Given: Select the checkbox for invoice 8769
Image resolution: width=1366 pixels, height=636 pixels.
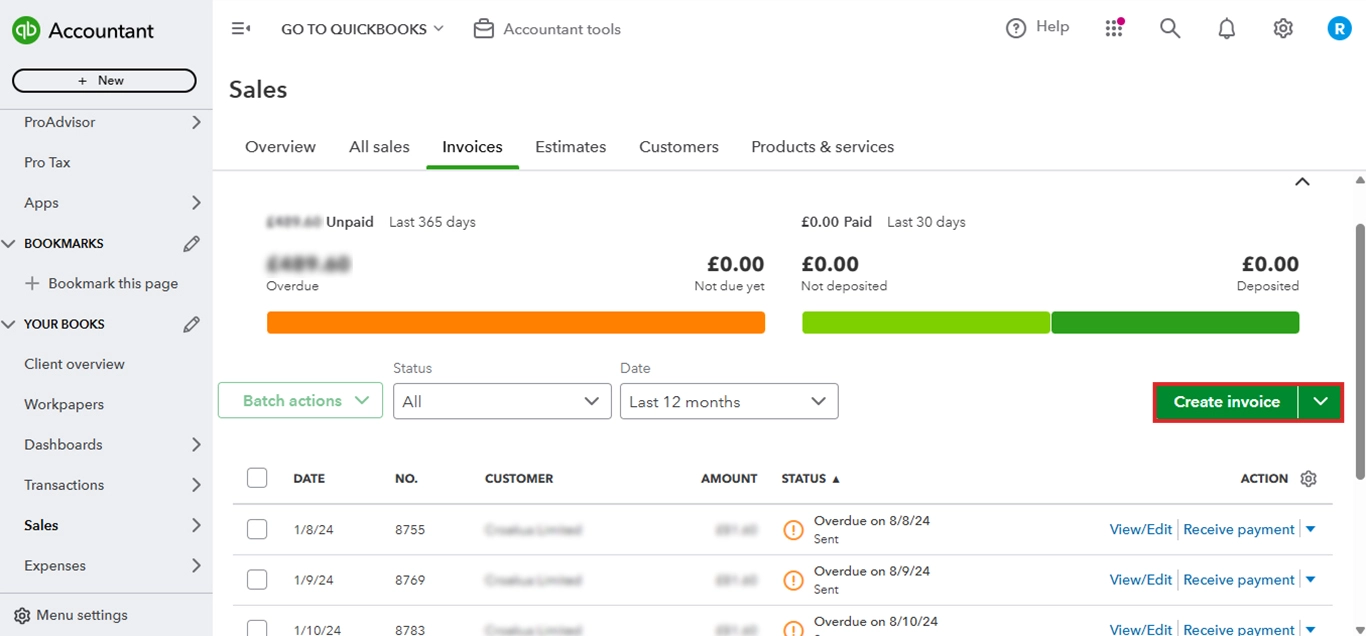Looking at the screenshot, I should click(x=257, y=579).
